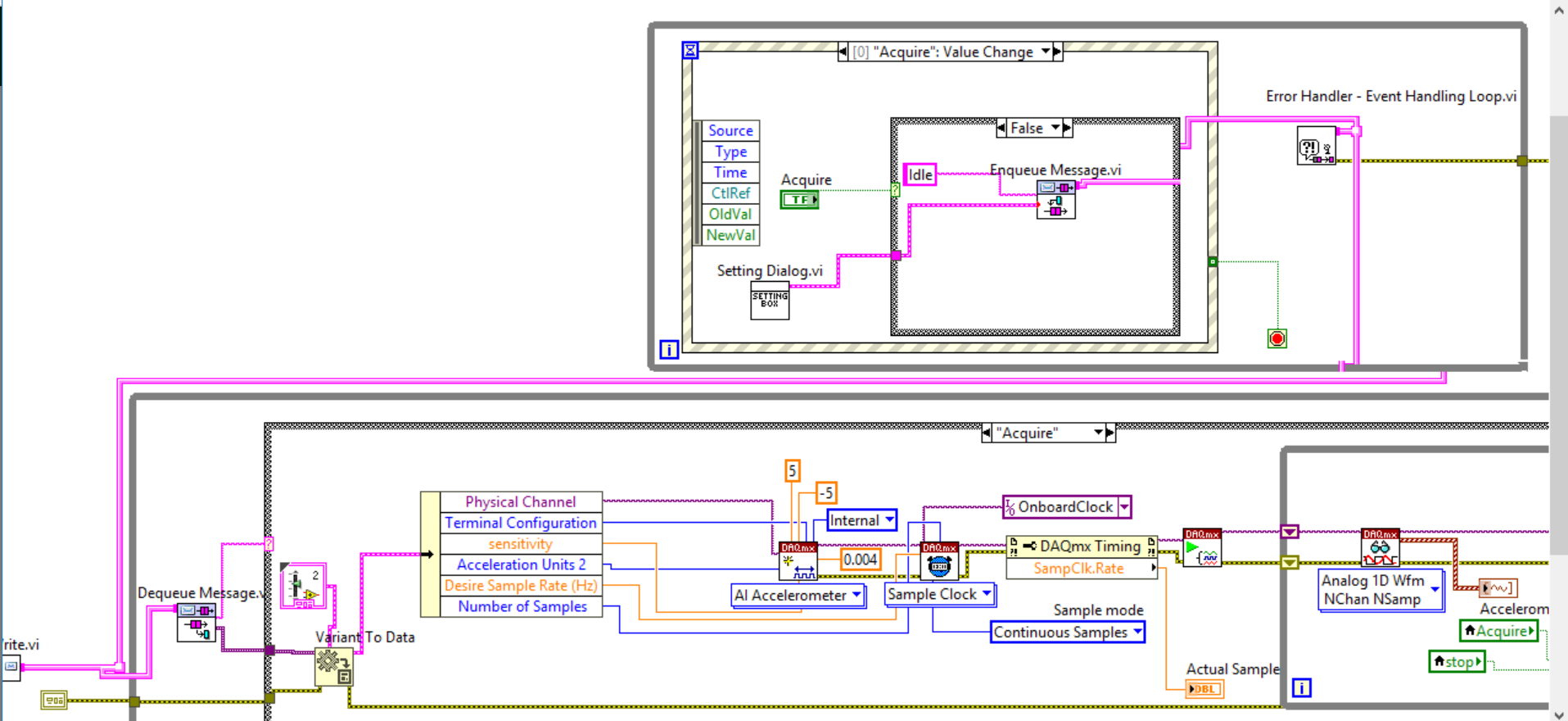The image size is (1568, 721).
Task: Open the Continuous Samples mode dropdown
Action: (1137, 632)
